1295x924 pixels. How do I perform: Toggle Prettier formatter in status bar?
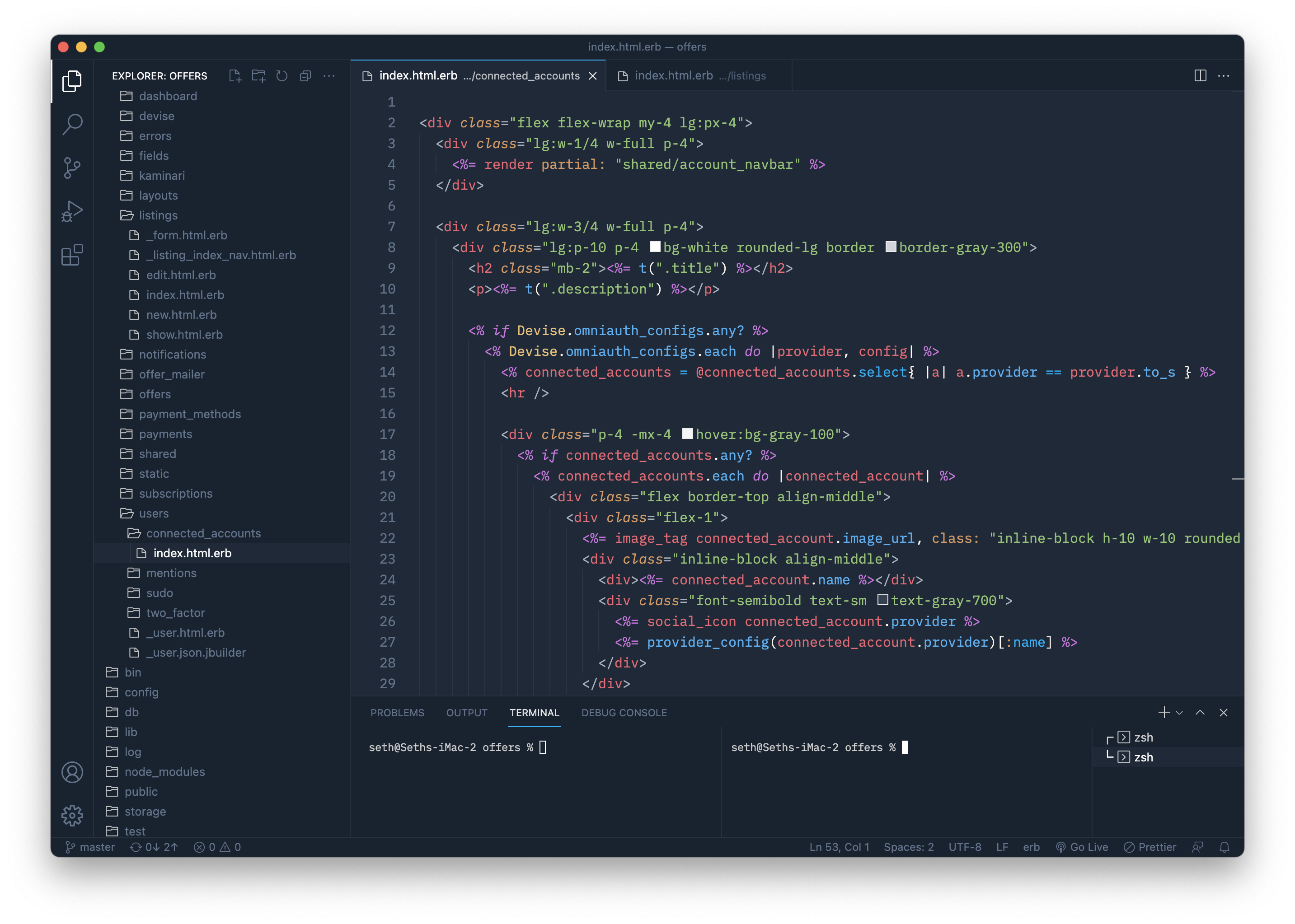click(1150, 847)
